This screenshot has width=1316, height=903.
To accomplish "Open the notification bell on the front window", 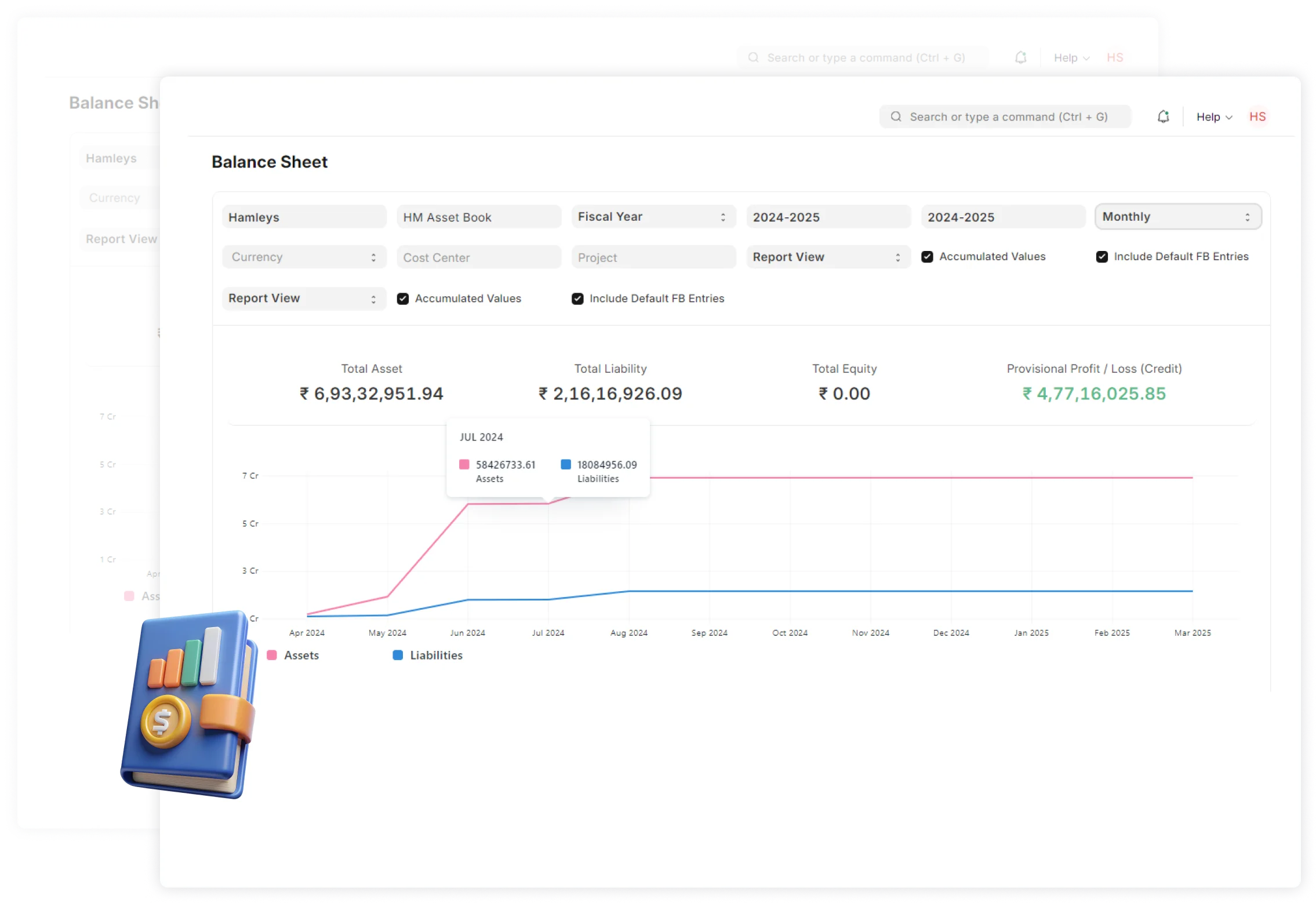I will (1162, 116).
